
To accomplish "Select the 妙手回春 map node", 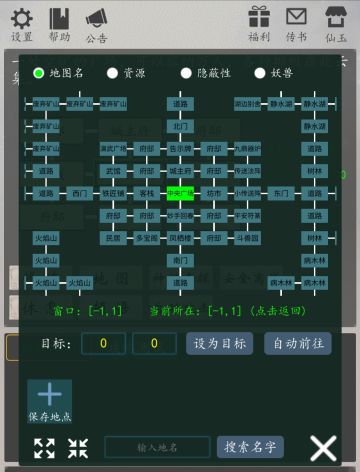I will [180, 216].
